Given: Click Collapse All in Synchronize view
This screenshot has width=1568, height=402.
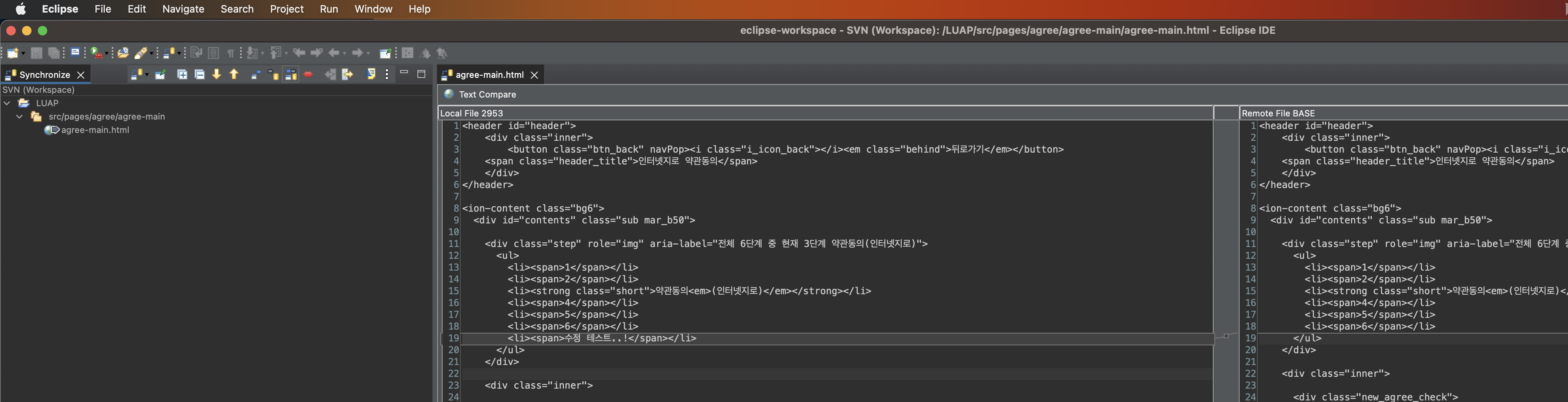Looking at the screenshot, I should [x=199, y=74].
